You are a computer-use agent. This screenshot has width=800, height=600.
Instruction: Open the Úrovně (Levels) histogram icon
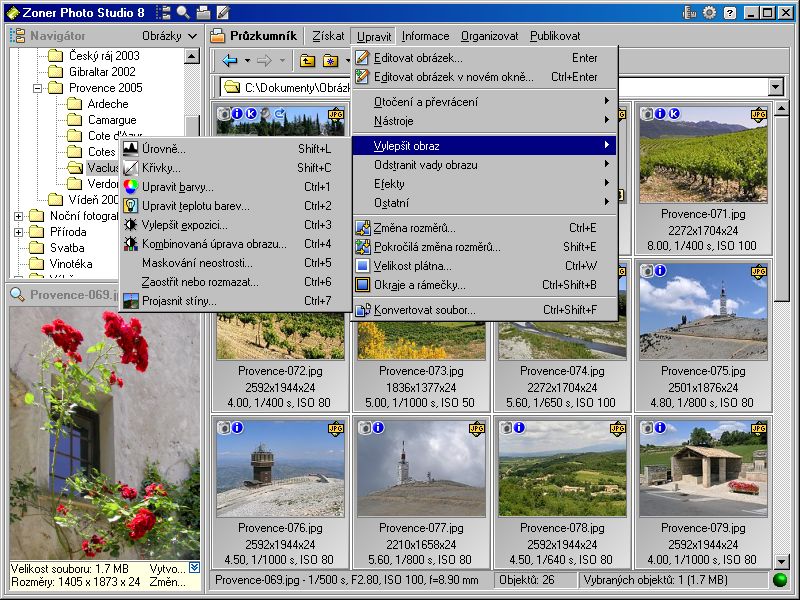(131, 149)
